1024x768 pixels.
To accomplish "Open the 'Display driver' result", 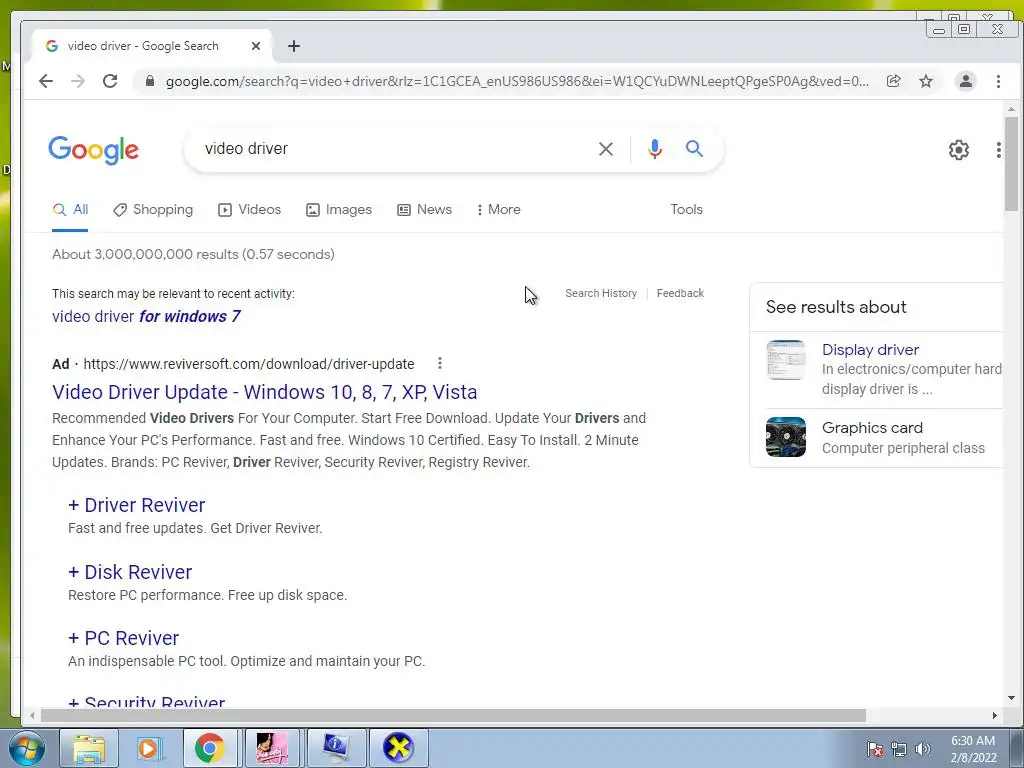I will [871, 350].
